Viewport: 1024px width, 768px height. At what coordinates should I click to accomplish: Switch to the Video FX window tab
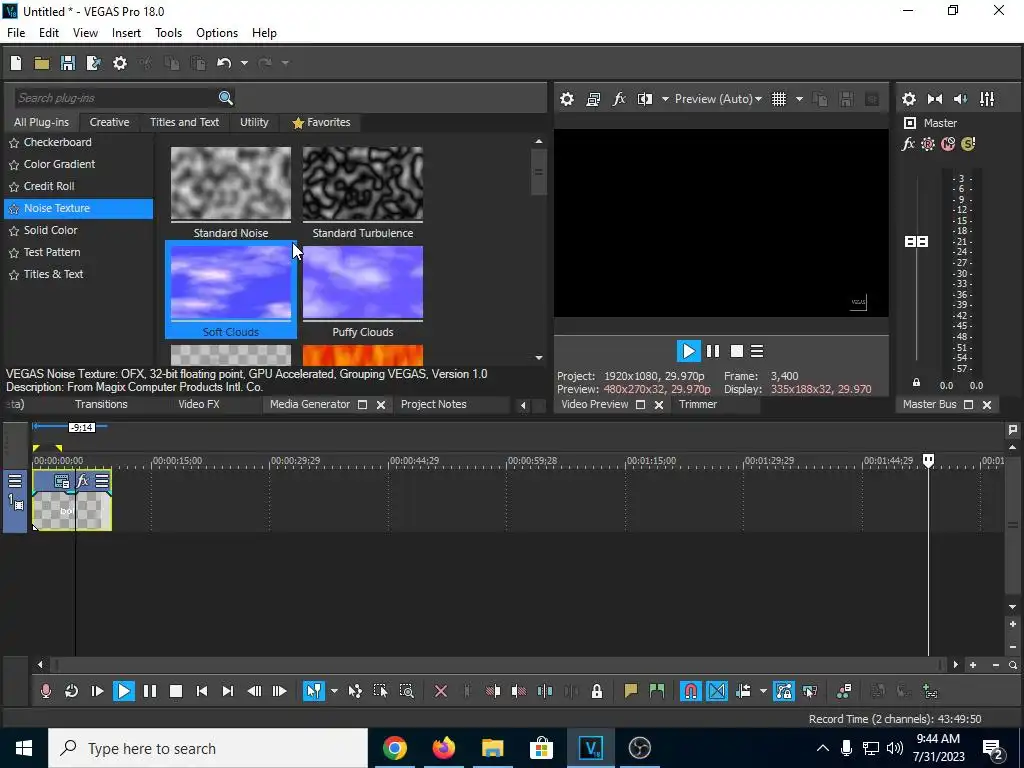pyautogui.click(x=199, y=404)
